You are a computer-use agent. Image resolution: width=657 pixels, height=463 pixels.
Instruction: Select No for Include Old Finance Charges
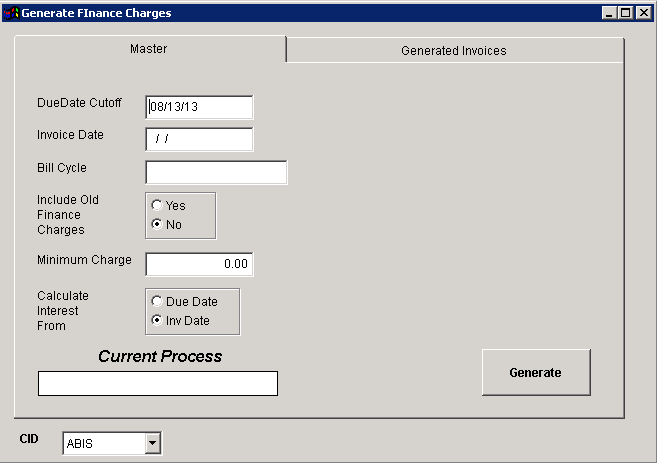click(x=157, y=224)
